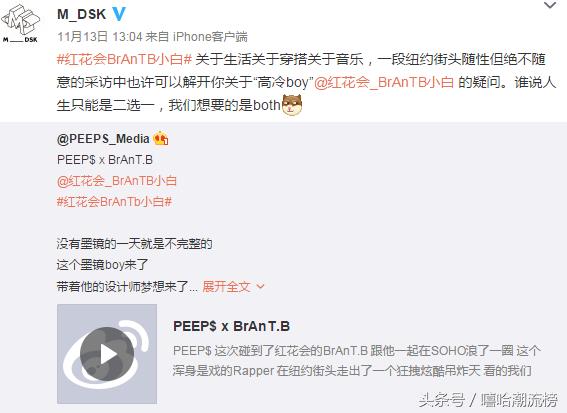Click the iPhone客户端 source link

[x=210, y=37]
